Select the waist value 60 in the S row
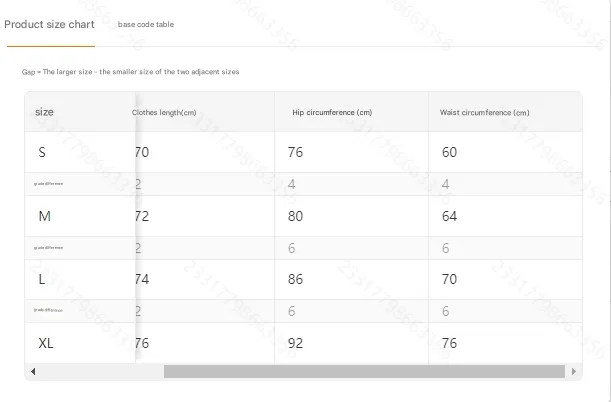The height and width of the screenshot is (402, 611). click(449, 153)
